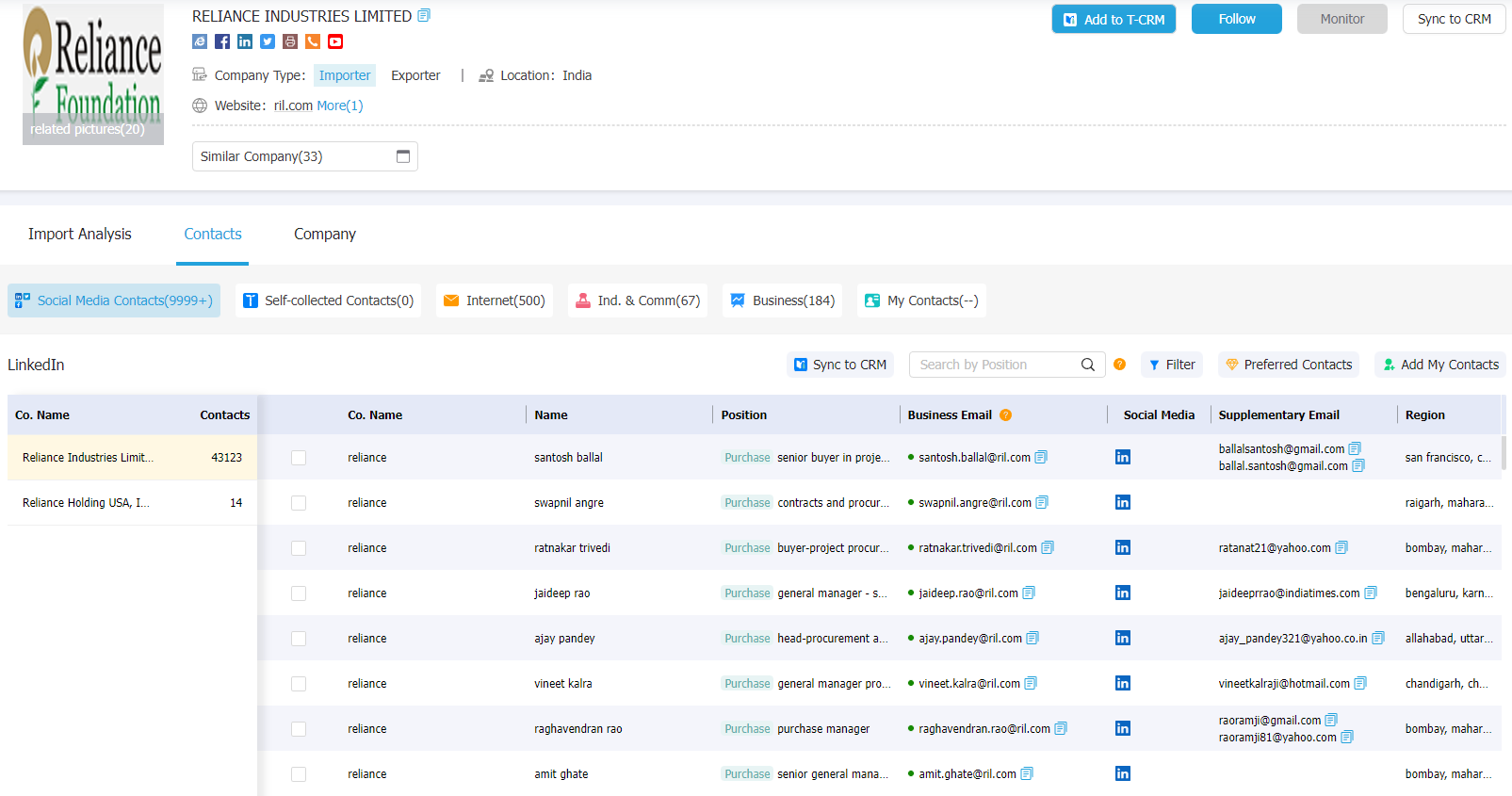Click the orange phone icon
This screenshot has height=796, width=1512.
pos(313,41)
